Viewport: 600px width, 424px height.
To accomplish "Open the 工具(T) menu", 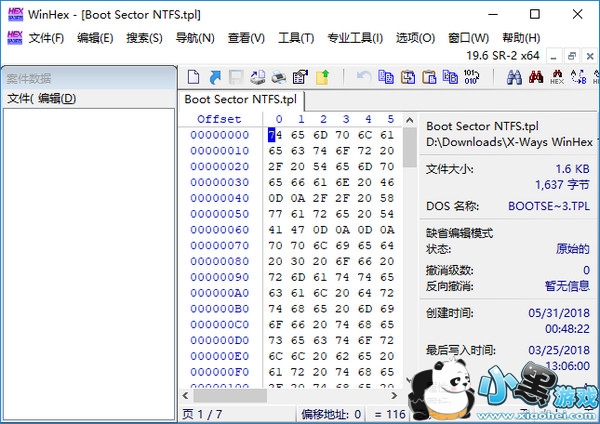I will (296, 38).
